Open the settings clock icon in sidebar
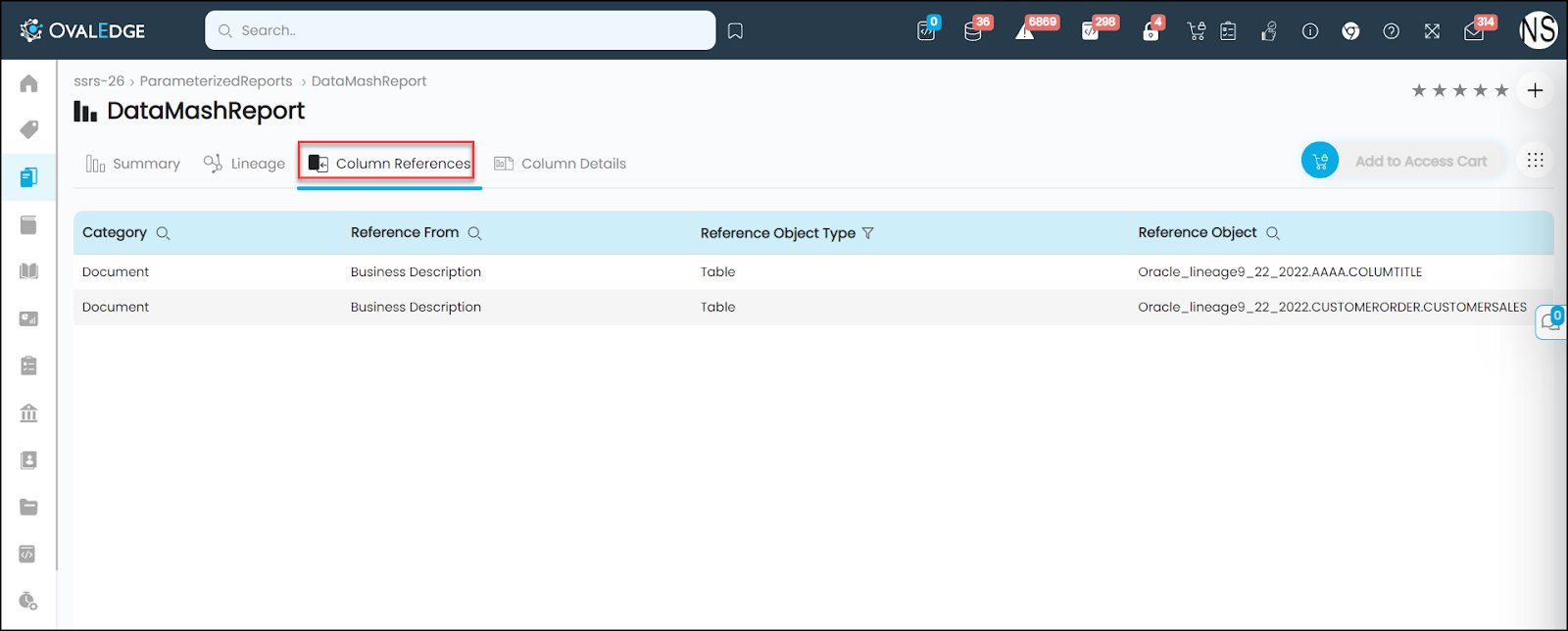 [28, 601]
